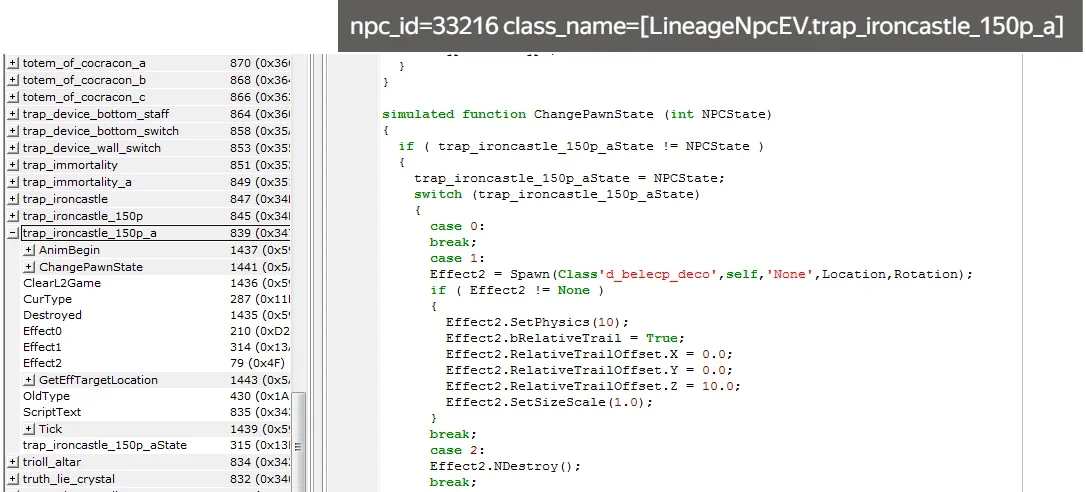Select the Effect2 property
The height and width of the screenshot is (492, 1086).
coord(43,363)
